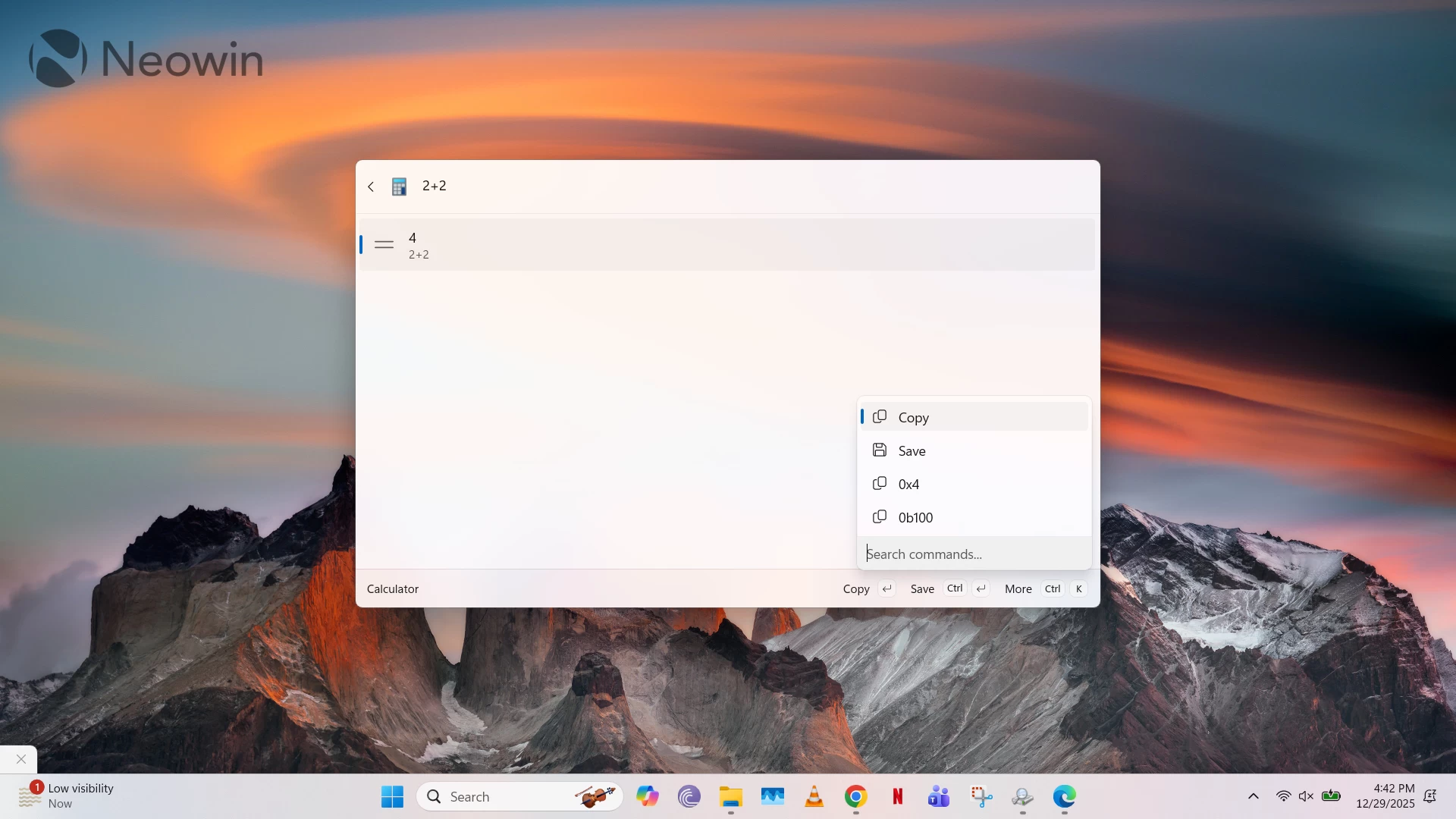Launch File Explorer from taskbar
Screen dimensions: 1456x819
pos(730,796)
